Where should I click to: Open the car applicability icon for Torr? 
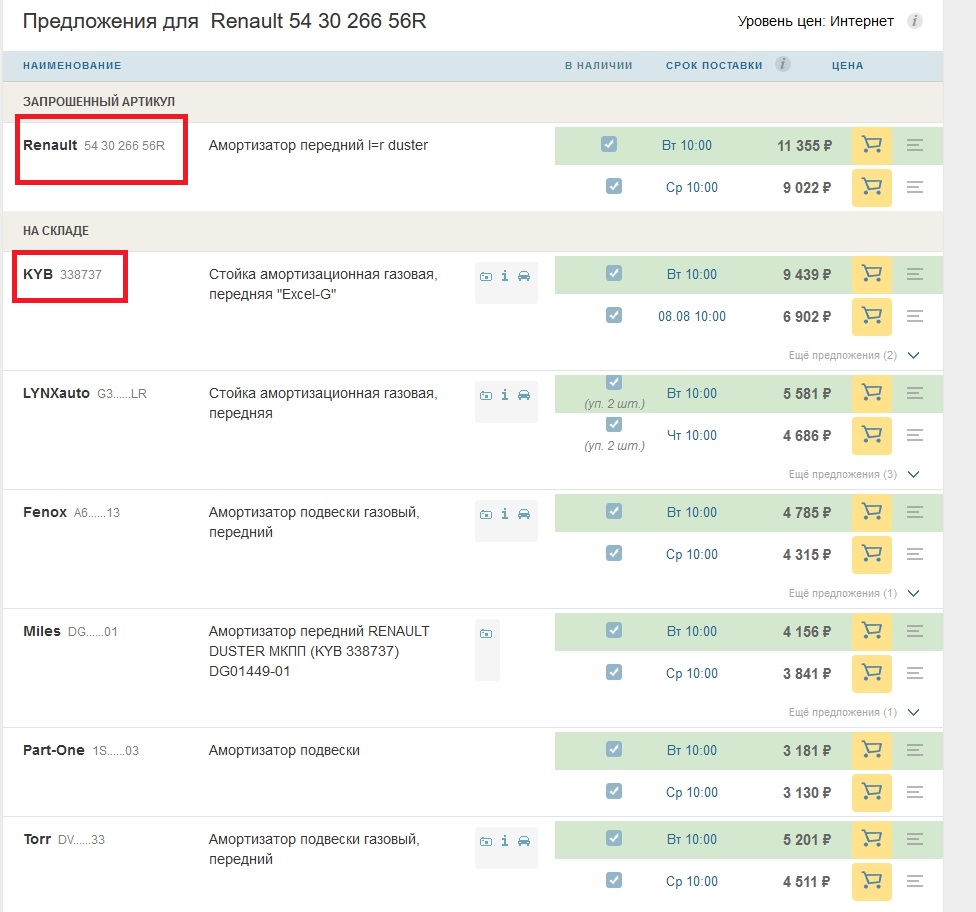click(x=524, y=841)
